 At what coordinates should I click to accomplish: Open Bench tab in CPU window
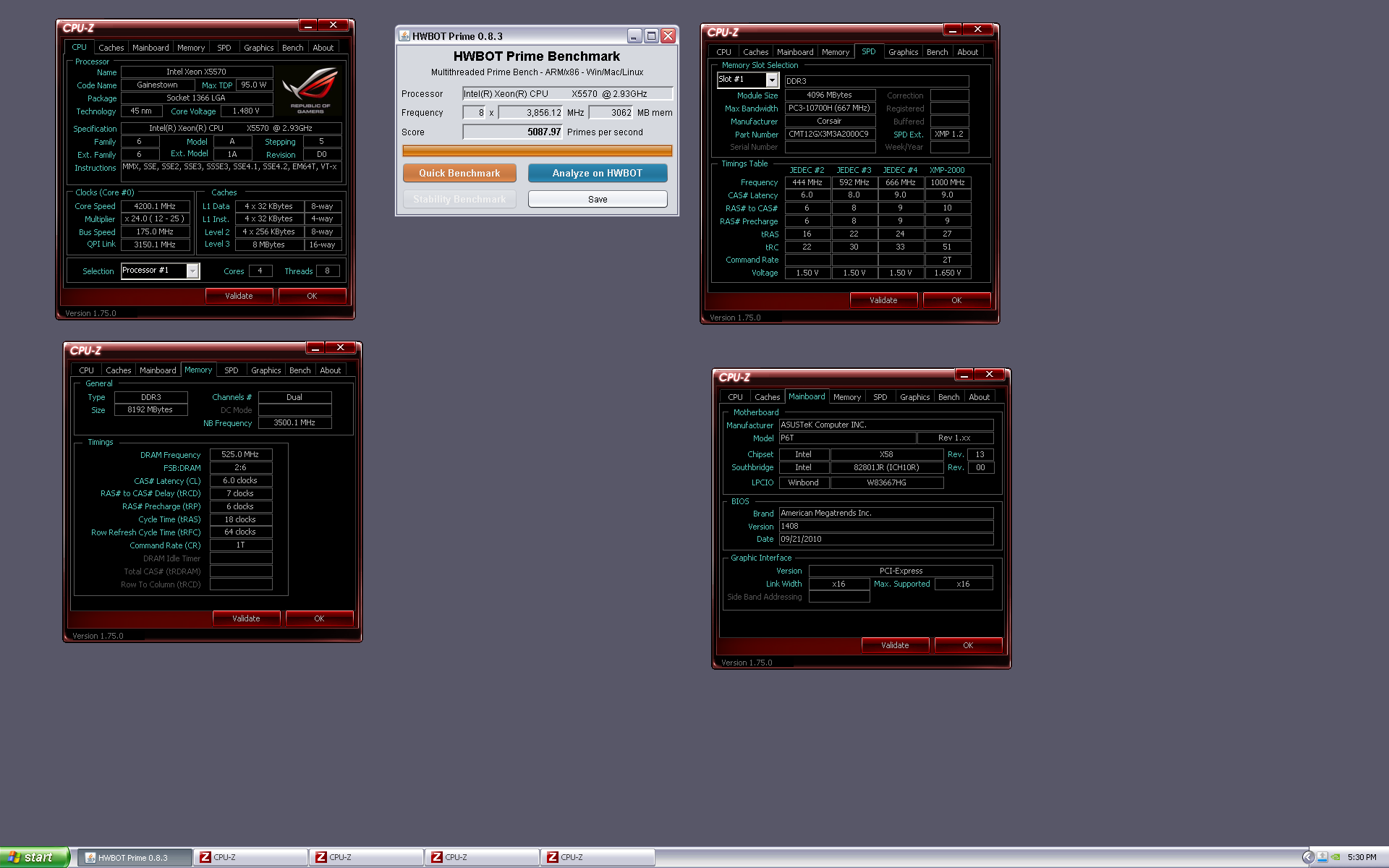(293, 48)
